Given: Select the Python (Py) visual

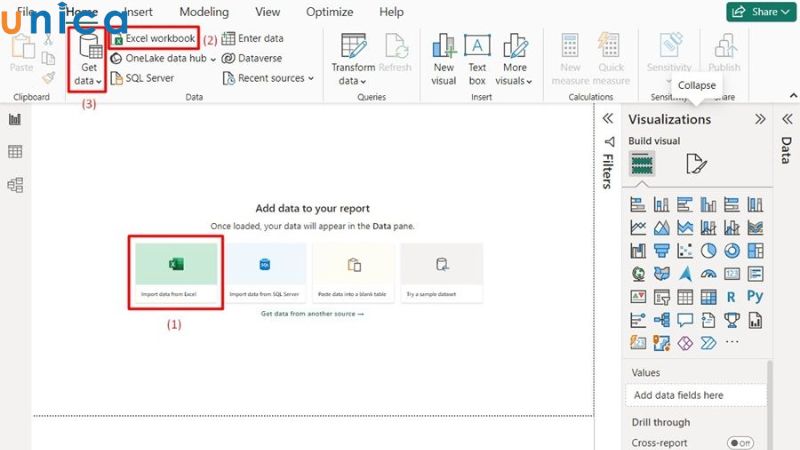Looking at the screenshot, I should (x=755, y=296).
